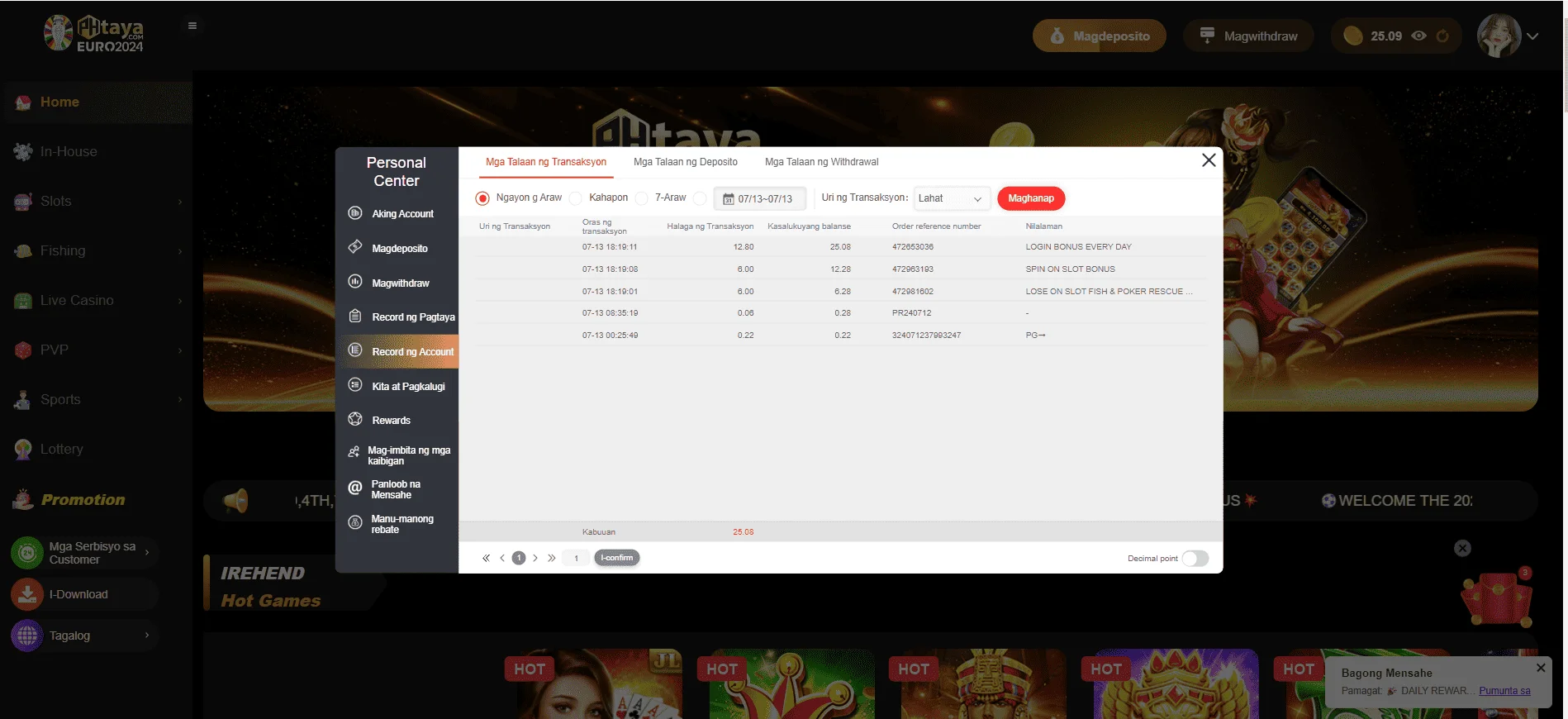Expand the Tagalog language selector
The width and height of the screenshot is (1568, 719).
pos(147,636)
